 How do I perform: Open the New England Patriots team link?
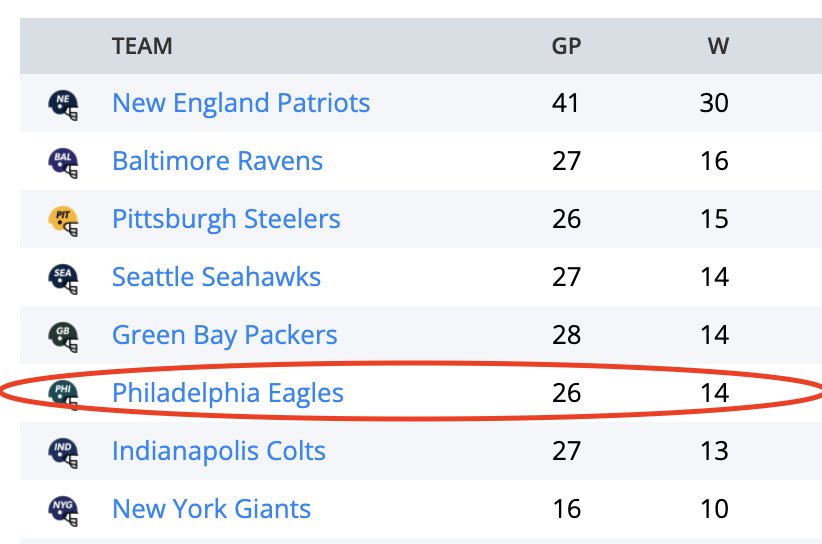pyautogui.click(x=241, y=103)
